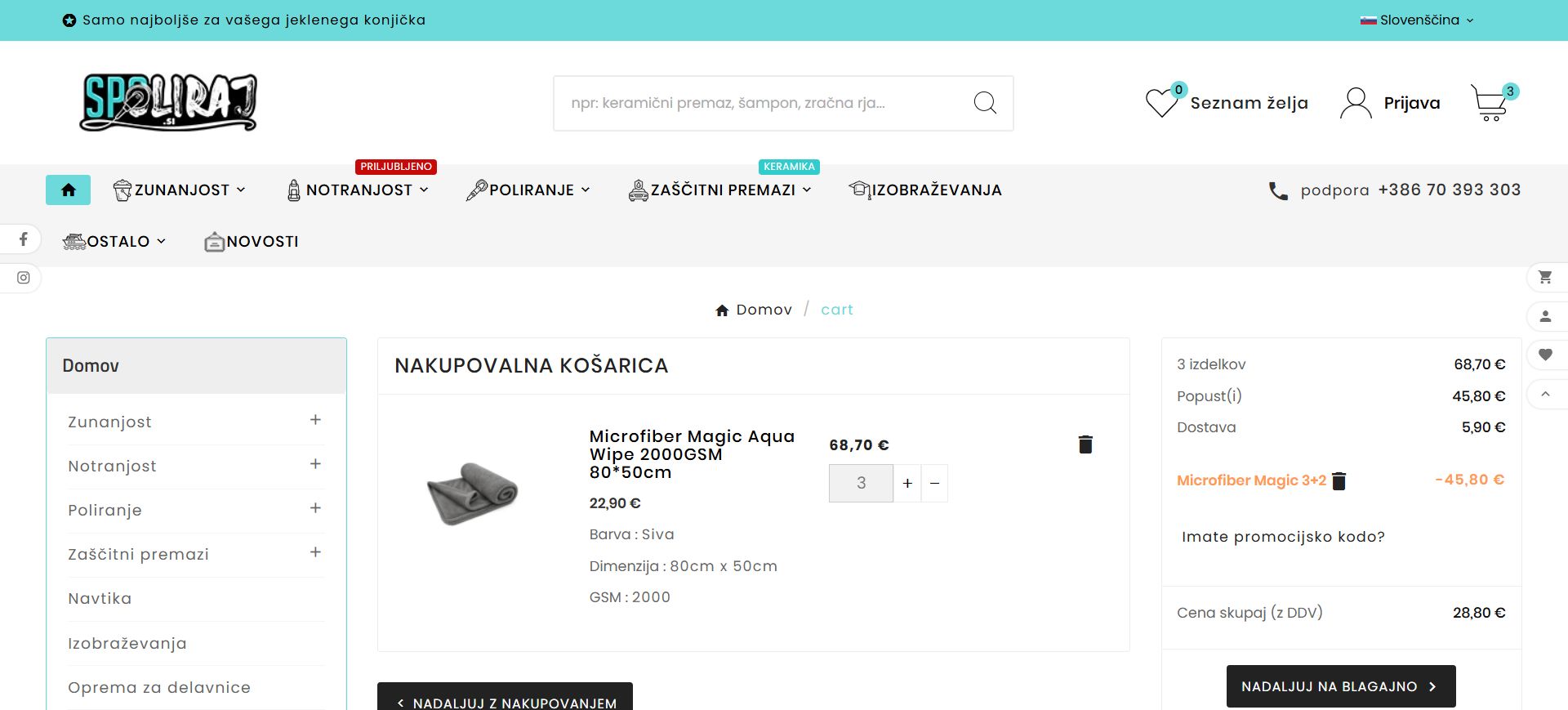Viewport: 1568px width, 710px height.
Task: Expand the ZUNANJOST menu
Action: tap(179, 190)
